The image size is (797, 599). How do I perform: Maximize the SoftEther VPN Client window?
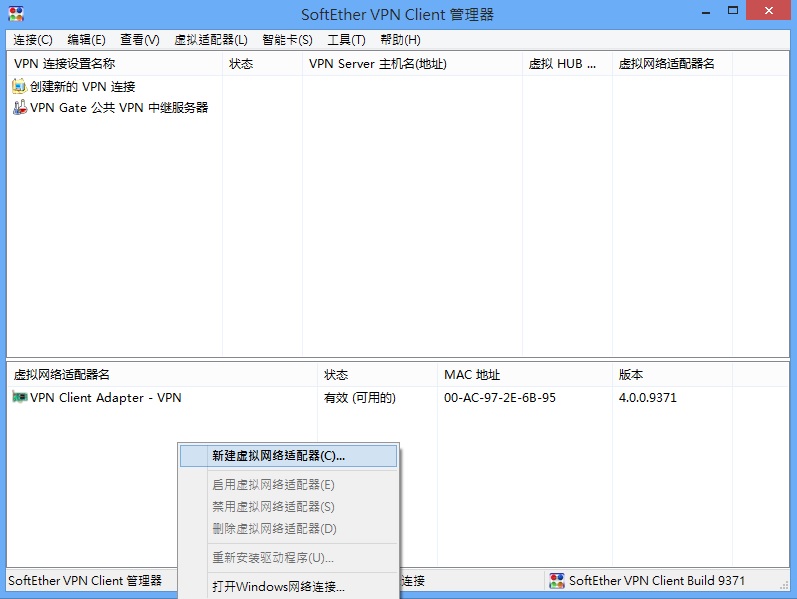[x=732, y=11]
